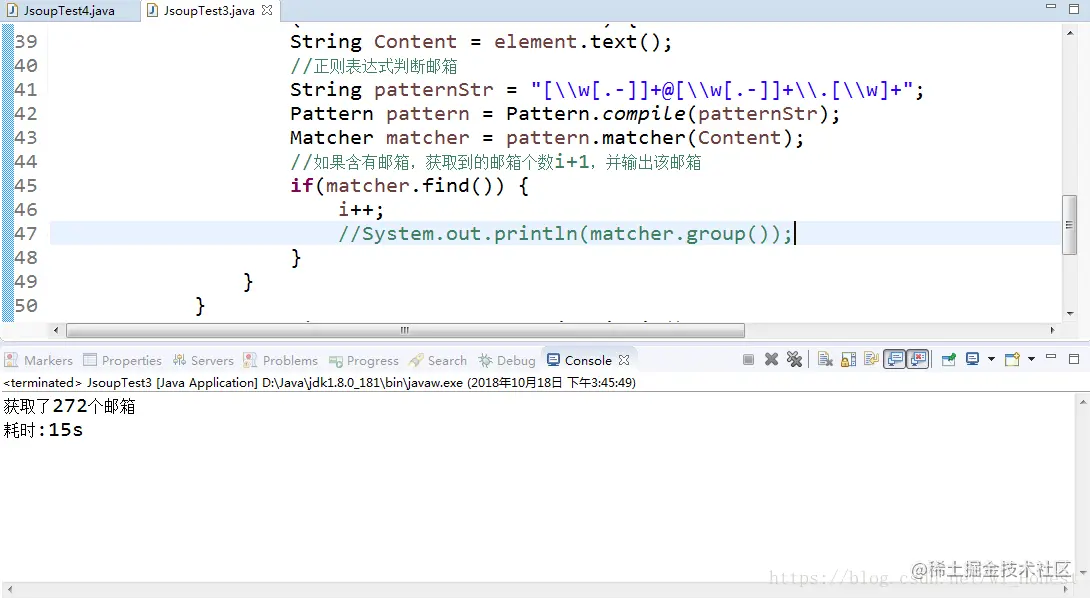Click Remove All Terminated Launches icon

point(794,359)
